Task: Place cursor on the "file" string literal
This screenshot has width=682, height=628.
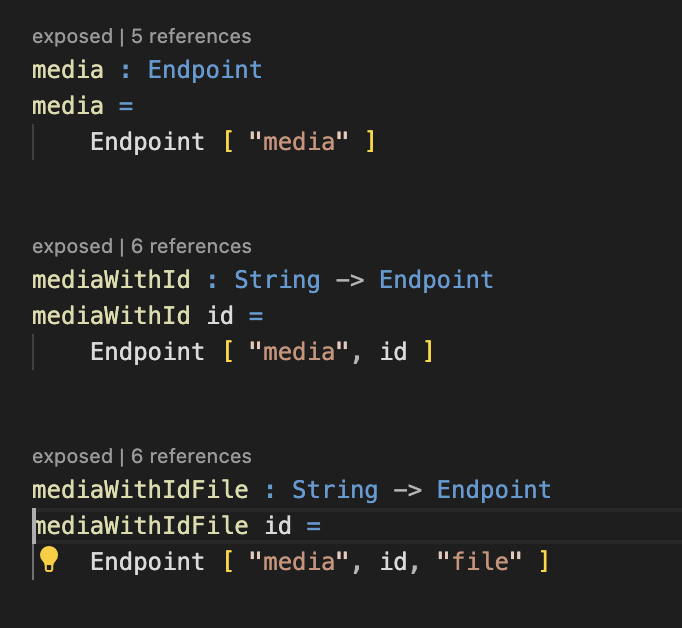Action: 479,562
